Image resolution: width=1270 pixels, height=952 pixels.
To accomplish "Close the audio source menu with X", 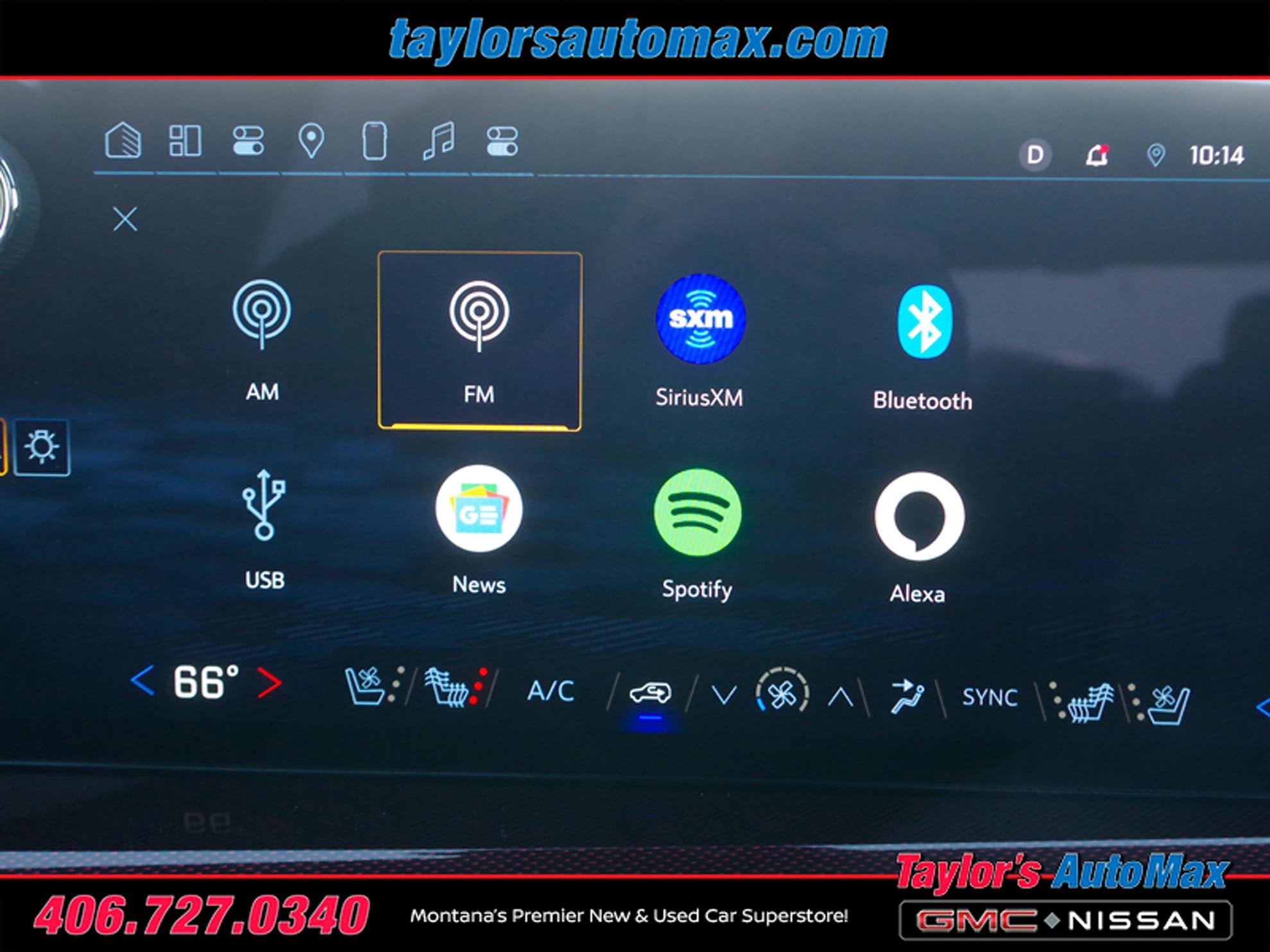I will pos(125,219).
